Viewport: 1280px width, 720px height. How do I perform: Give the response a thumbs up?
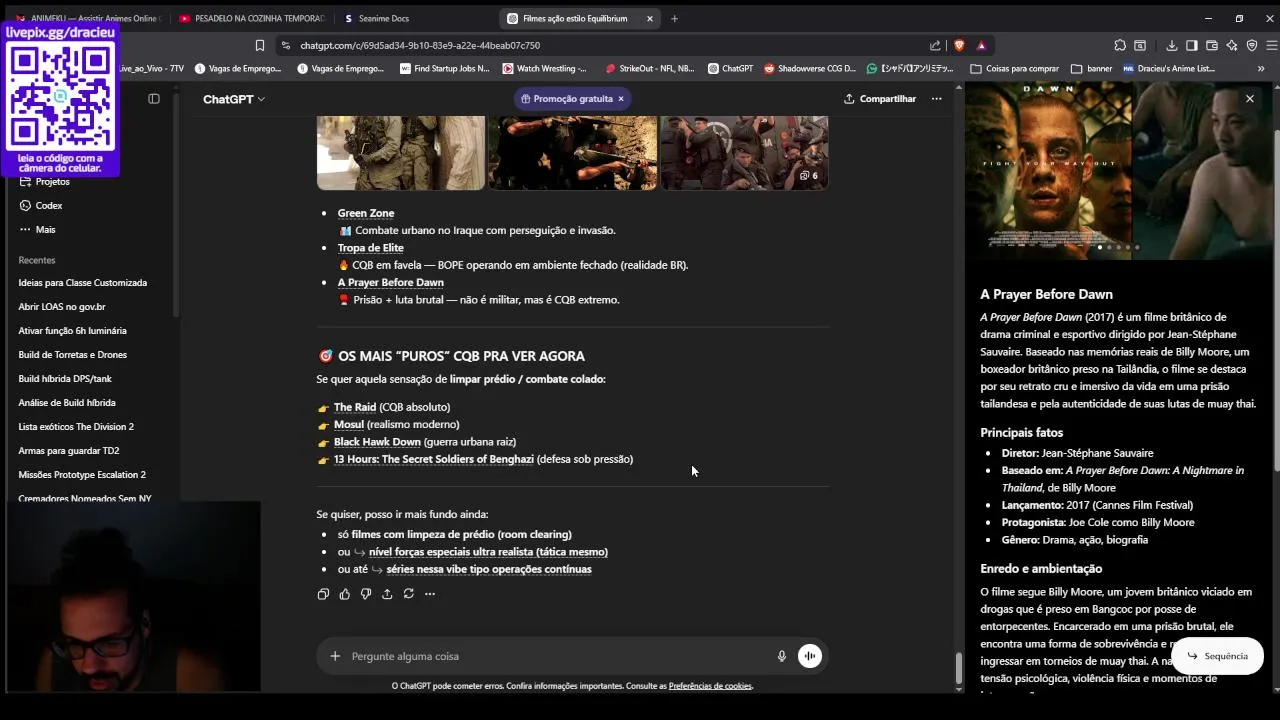[x=344, y=594]
